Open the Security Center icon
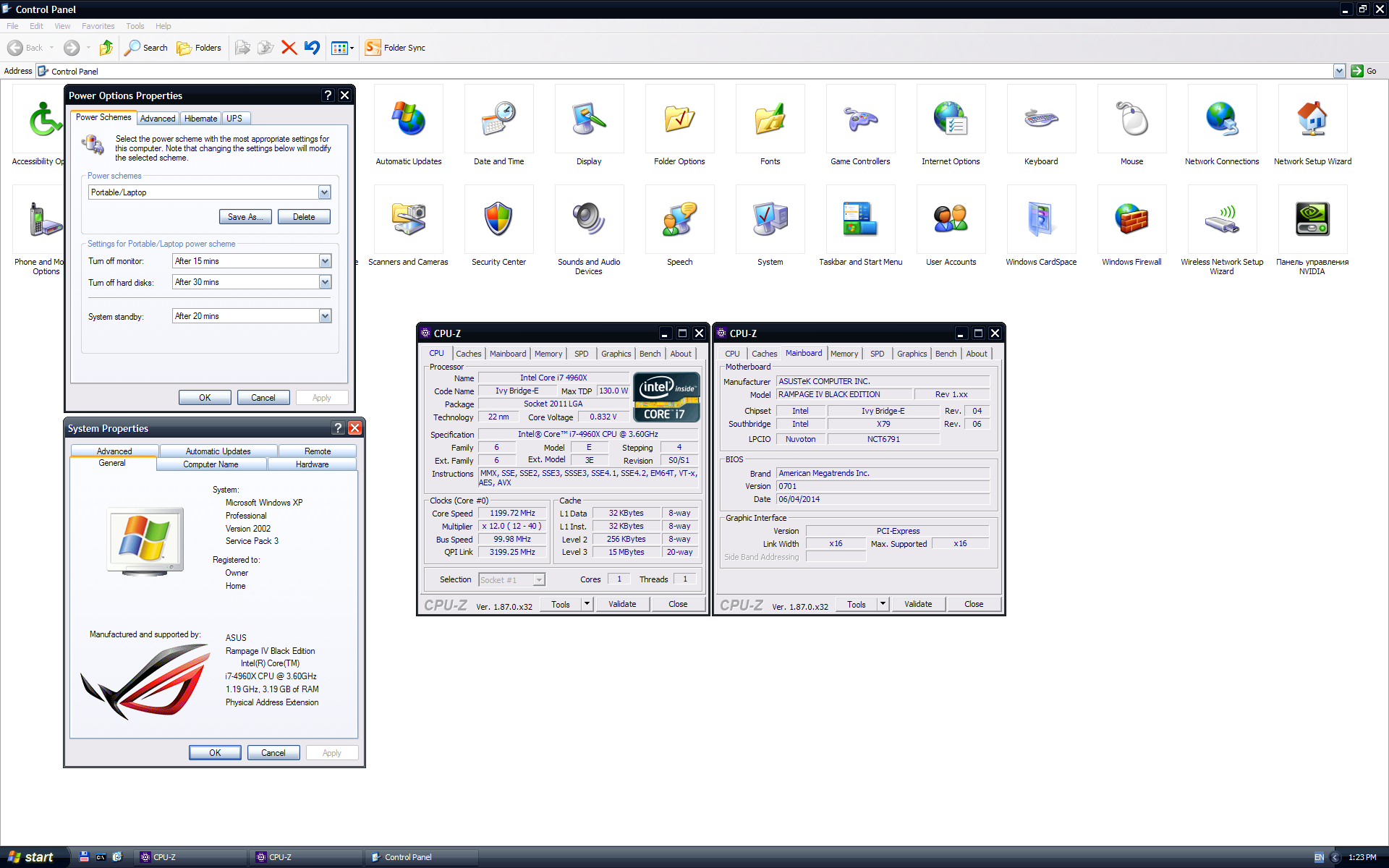 click(x=498, y=220)
